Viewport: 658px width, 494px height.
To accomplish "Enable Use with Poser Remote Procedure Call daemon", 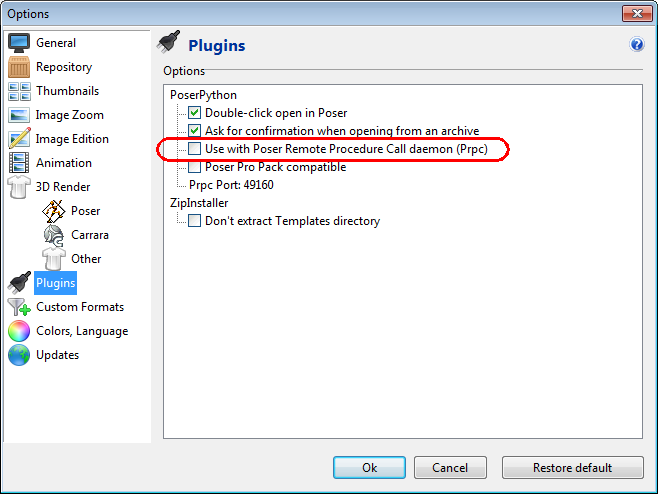I will 194,149.
